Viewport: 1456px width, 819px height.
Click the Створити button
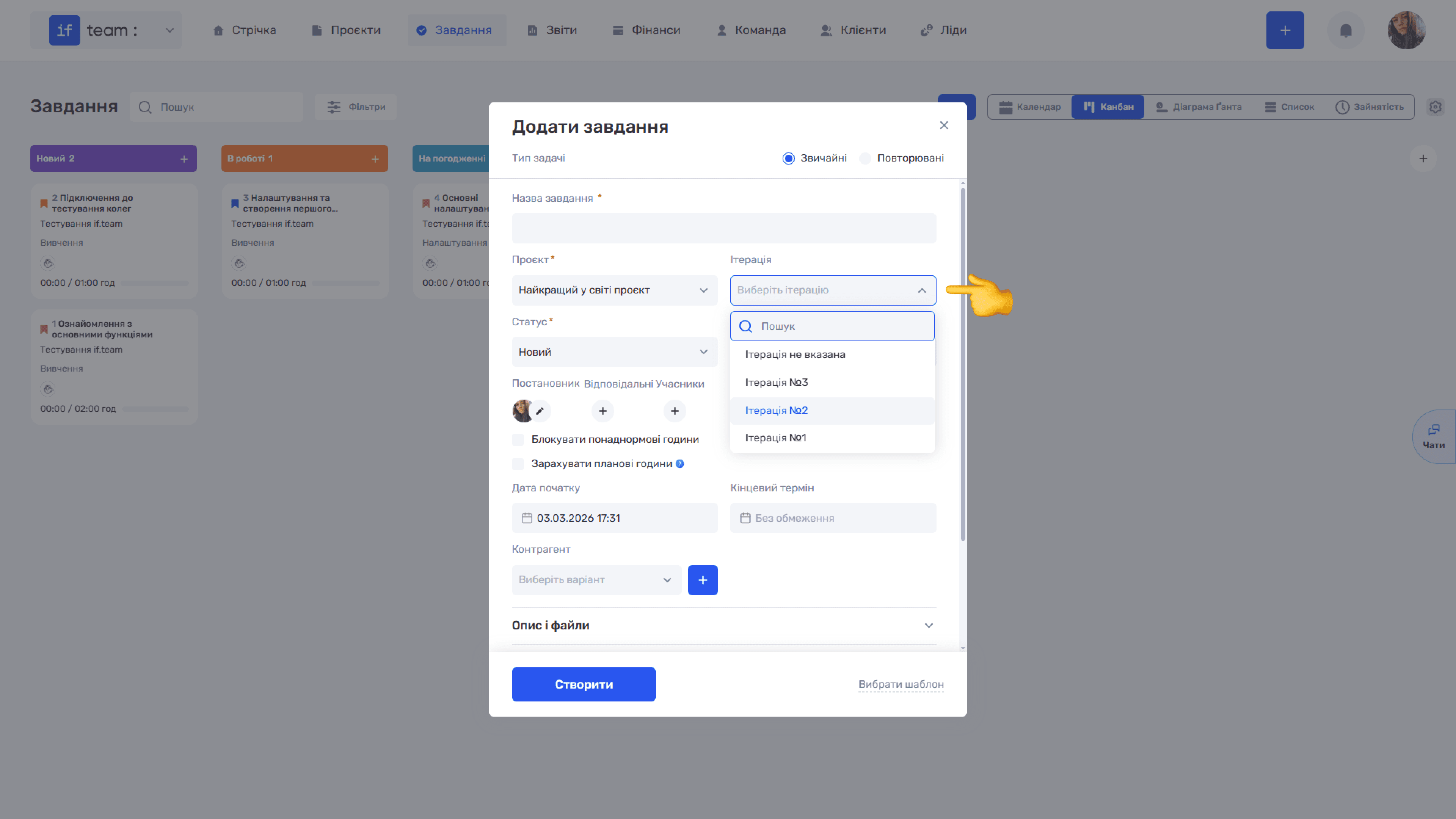(584, 684)
